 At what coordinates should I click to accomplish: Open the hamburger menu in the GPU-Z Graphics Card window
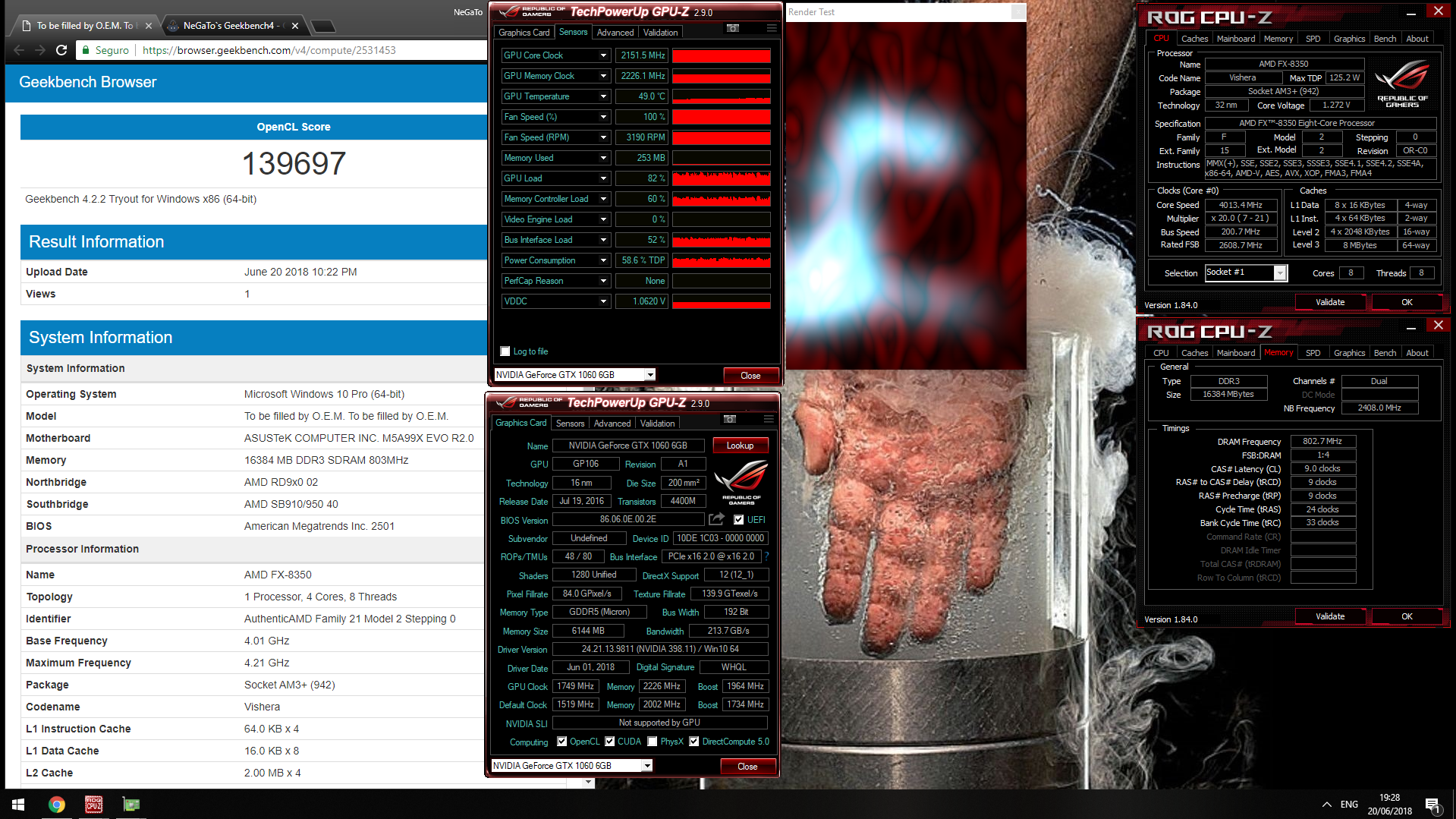[769, 419]
